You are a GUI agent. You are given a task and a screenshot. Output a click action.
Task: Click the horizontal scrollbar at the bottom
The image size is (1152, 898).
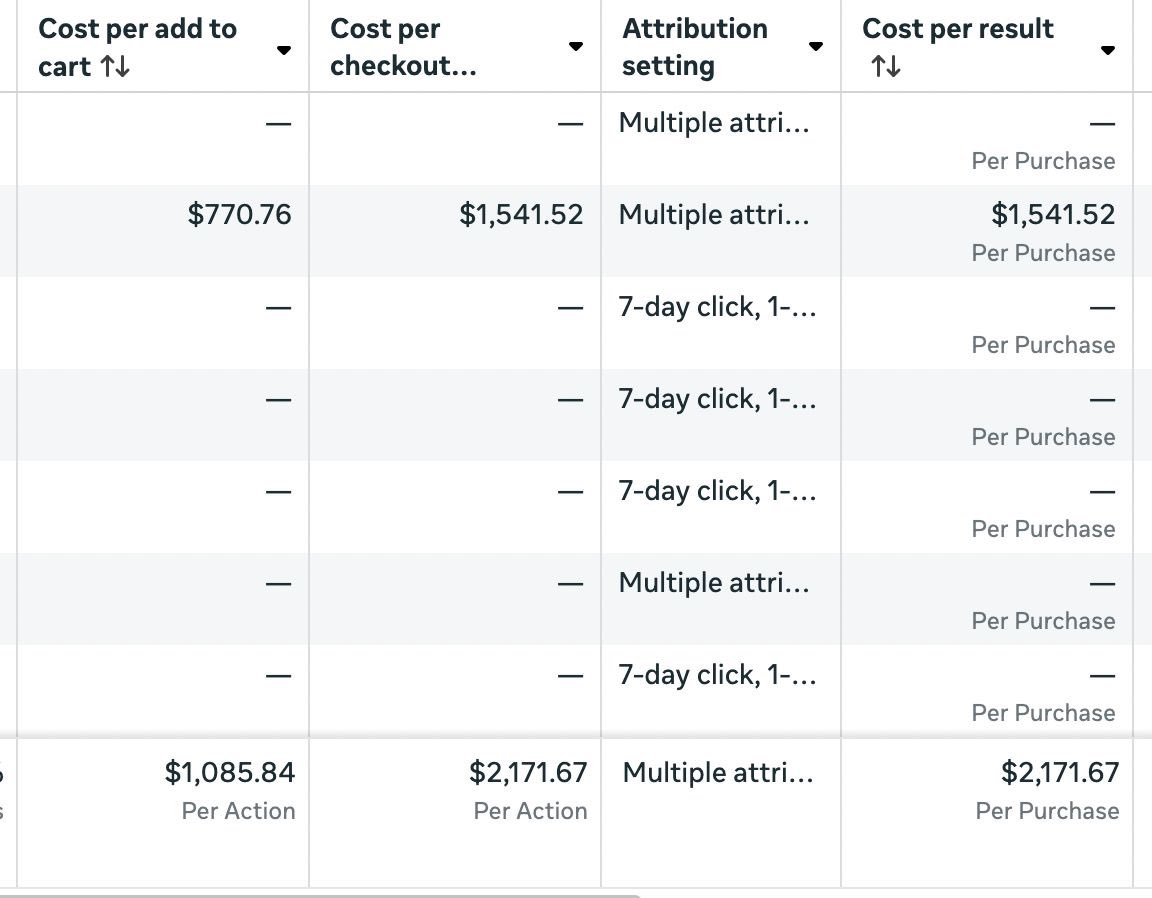click(x=320, y=894)
